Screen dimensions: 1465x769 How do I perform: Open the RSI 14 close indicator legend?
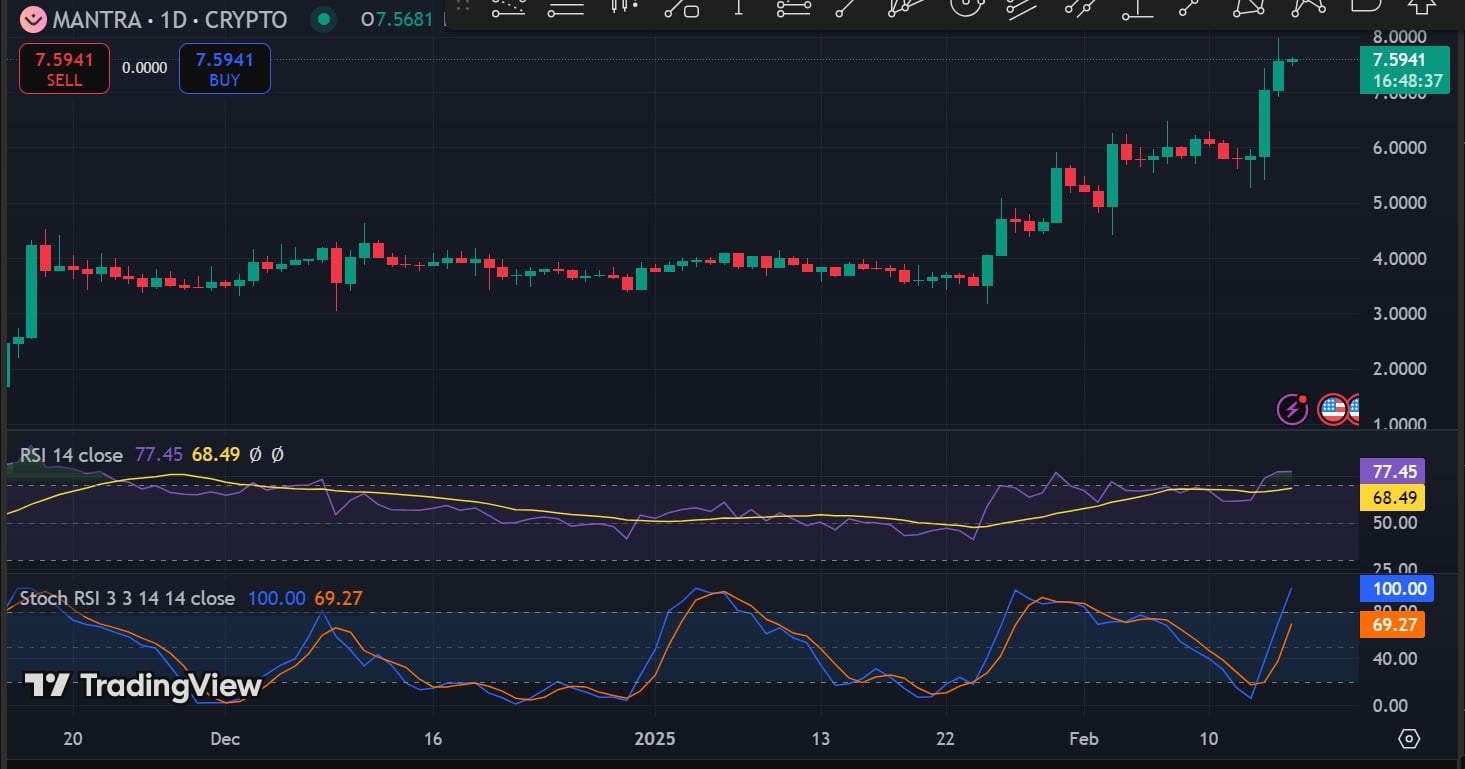(71, 455)
